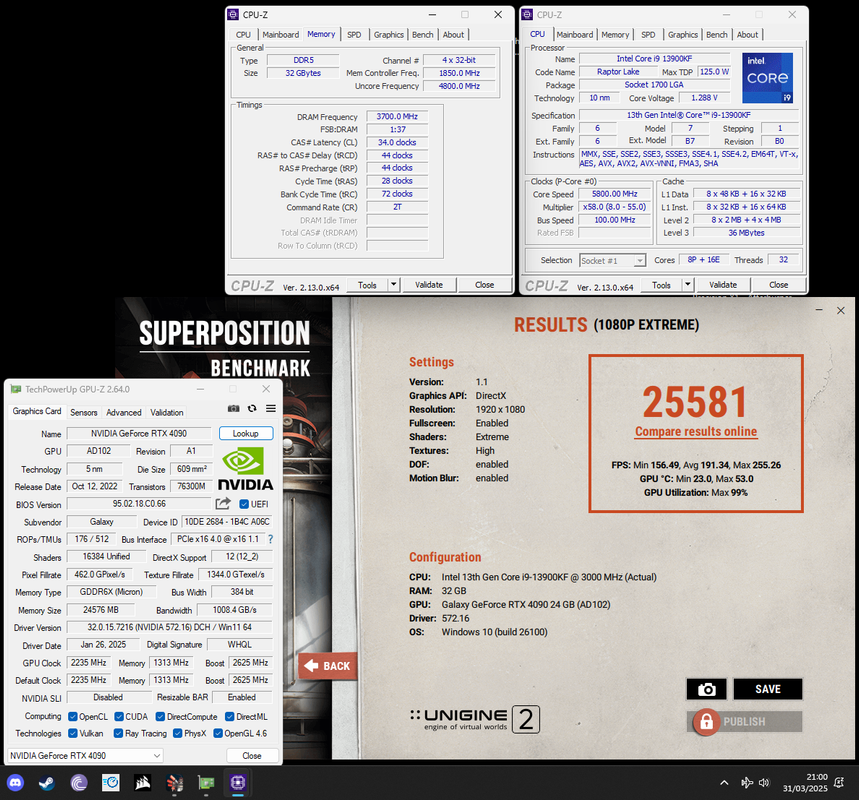The image size is (859, 800).
Task: Toggle the UEFI checkbox in GPU-Z
Action: (244, 504)
